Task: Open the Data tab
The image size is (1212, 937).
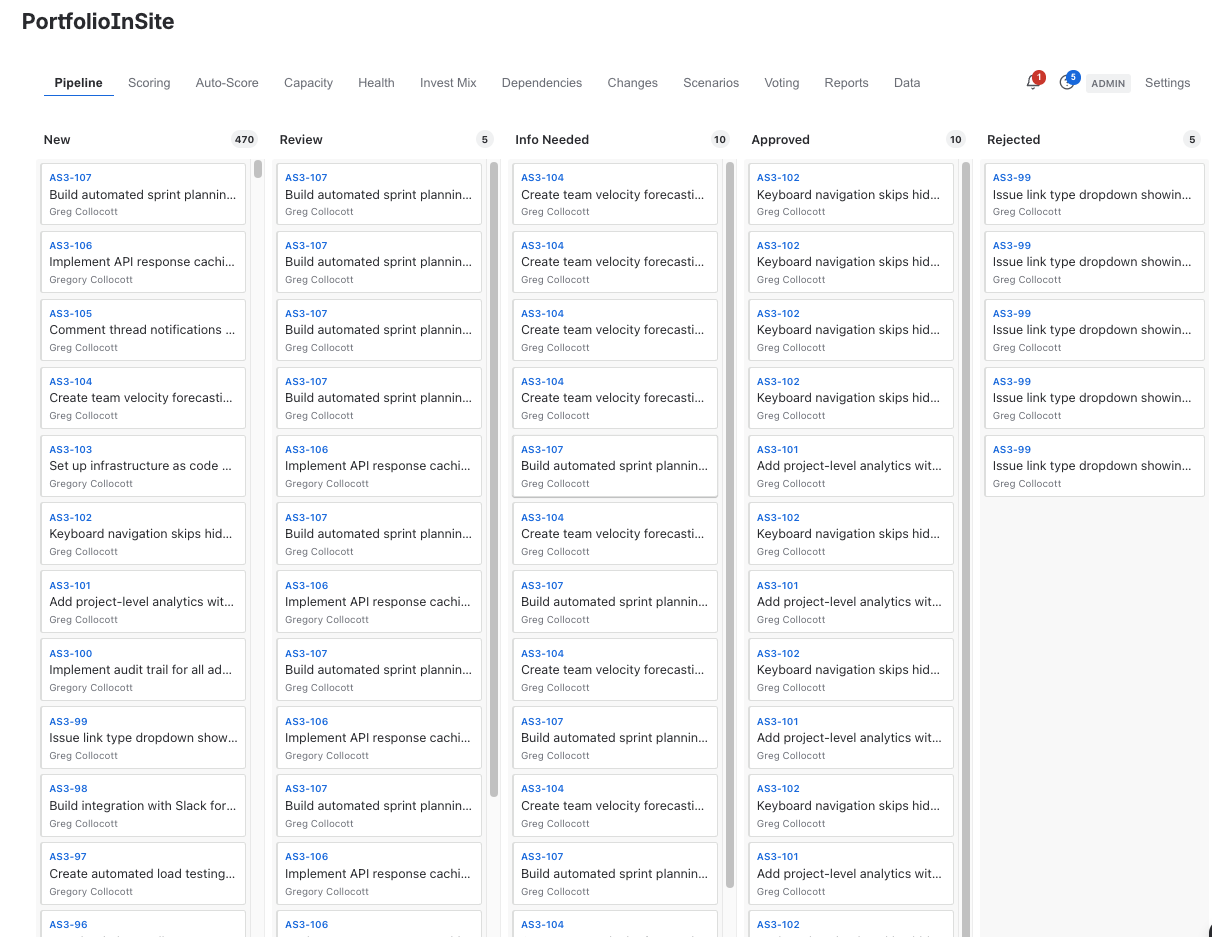Action: (x=907, y=83)
